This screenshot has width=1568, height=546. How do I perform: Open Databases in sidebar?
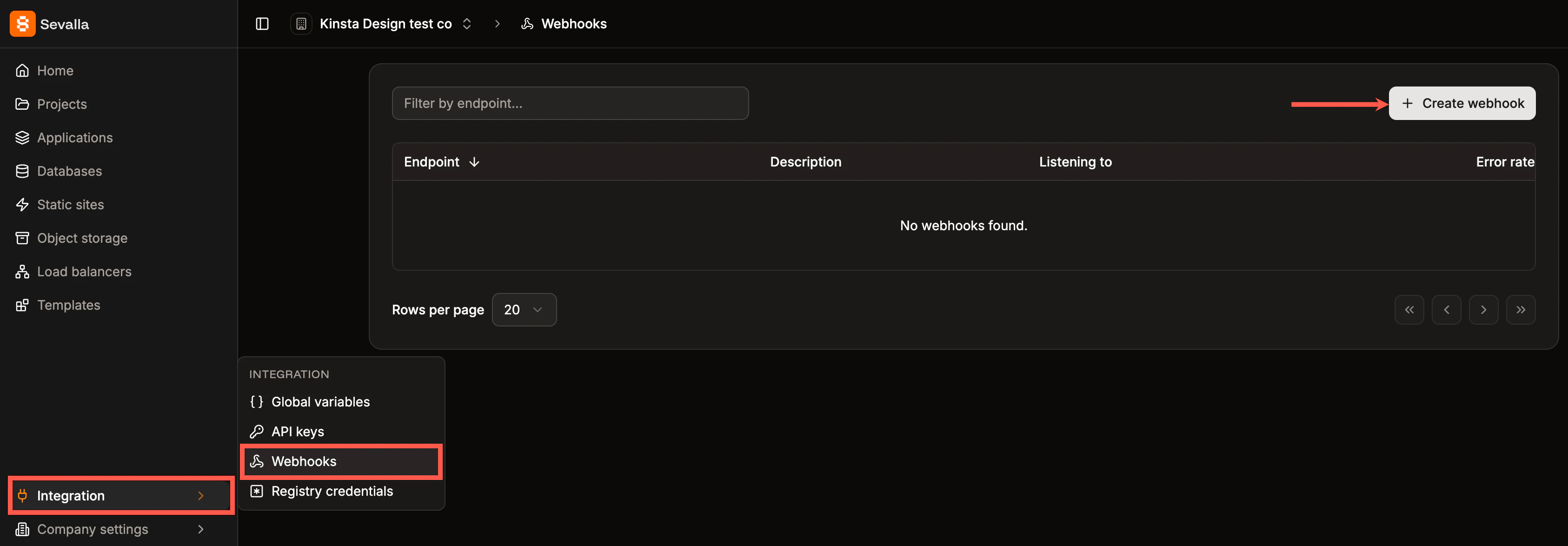119,171
